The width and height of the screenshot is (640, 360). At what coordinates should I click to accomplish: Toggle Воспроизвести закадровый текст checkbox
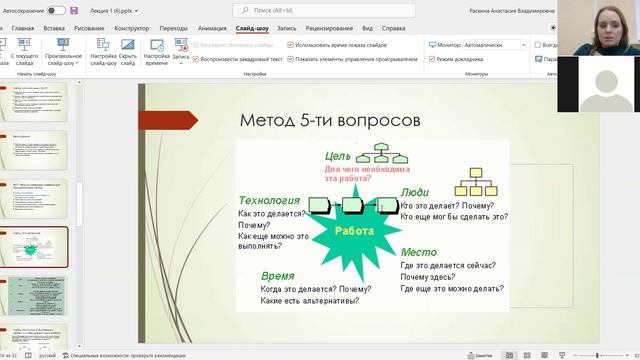pos(196,59)
